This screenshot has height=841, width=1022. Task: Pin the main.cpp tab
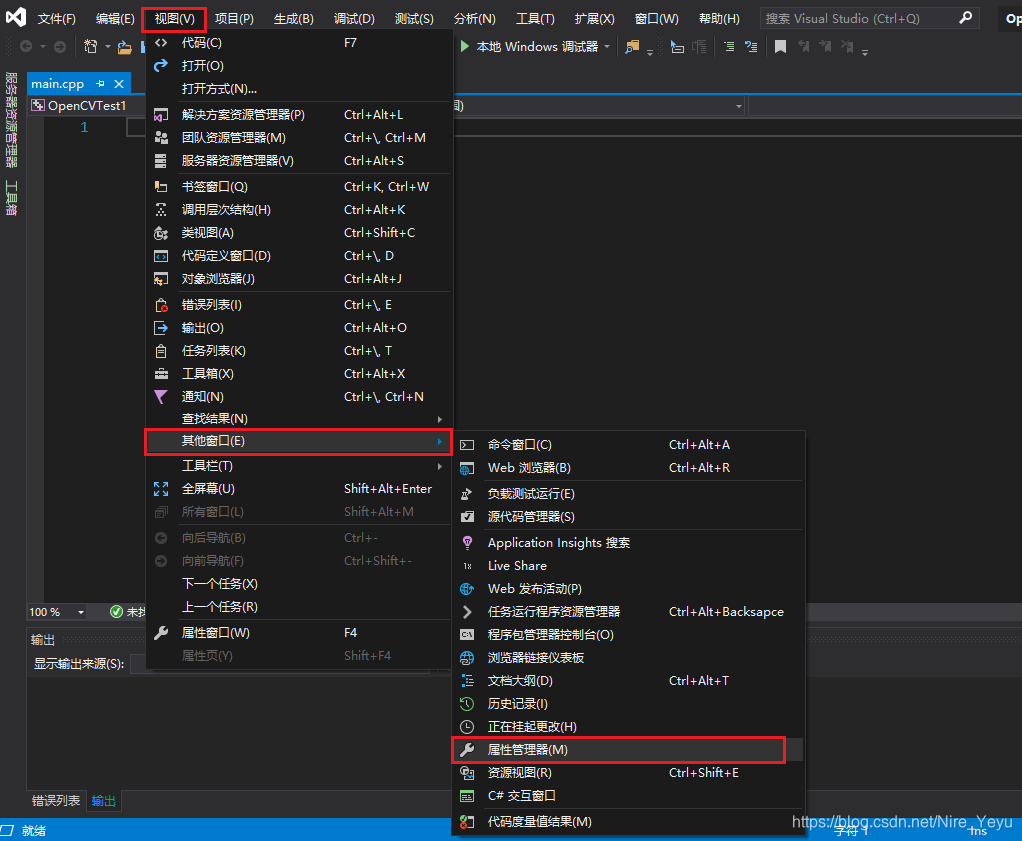(100, 83)
